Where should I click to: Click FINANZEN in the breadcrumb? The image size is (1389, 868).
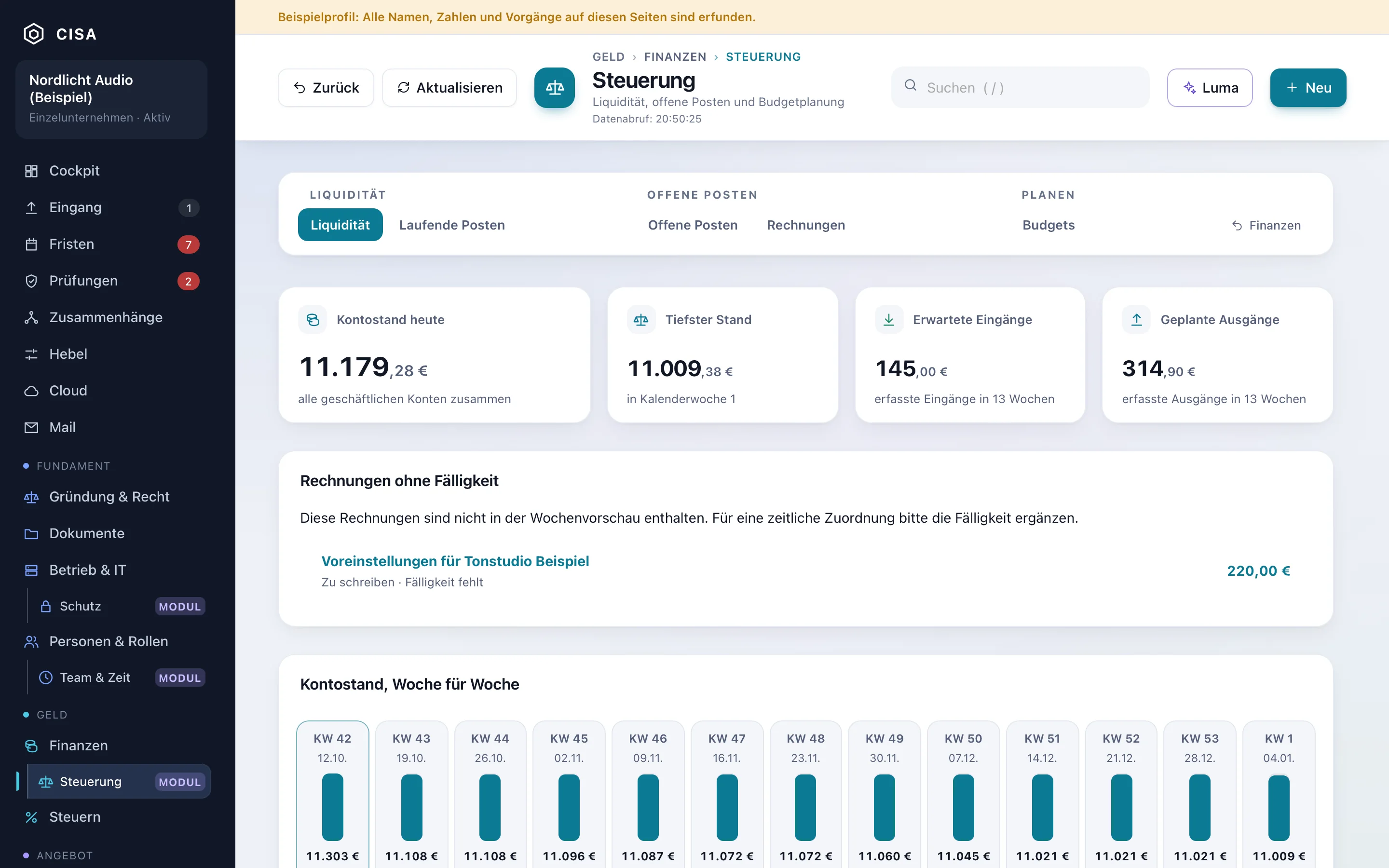point(675,57)
